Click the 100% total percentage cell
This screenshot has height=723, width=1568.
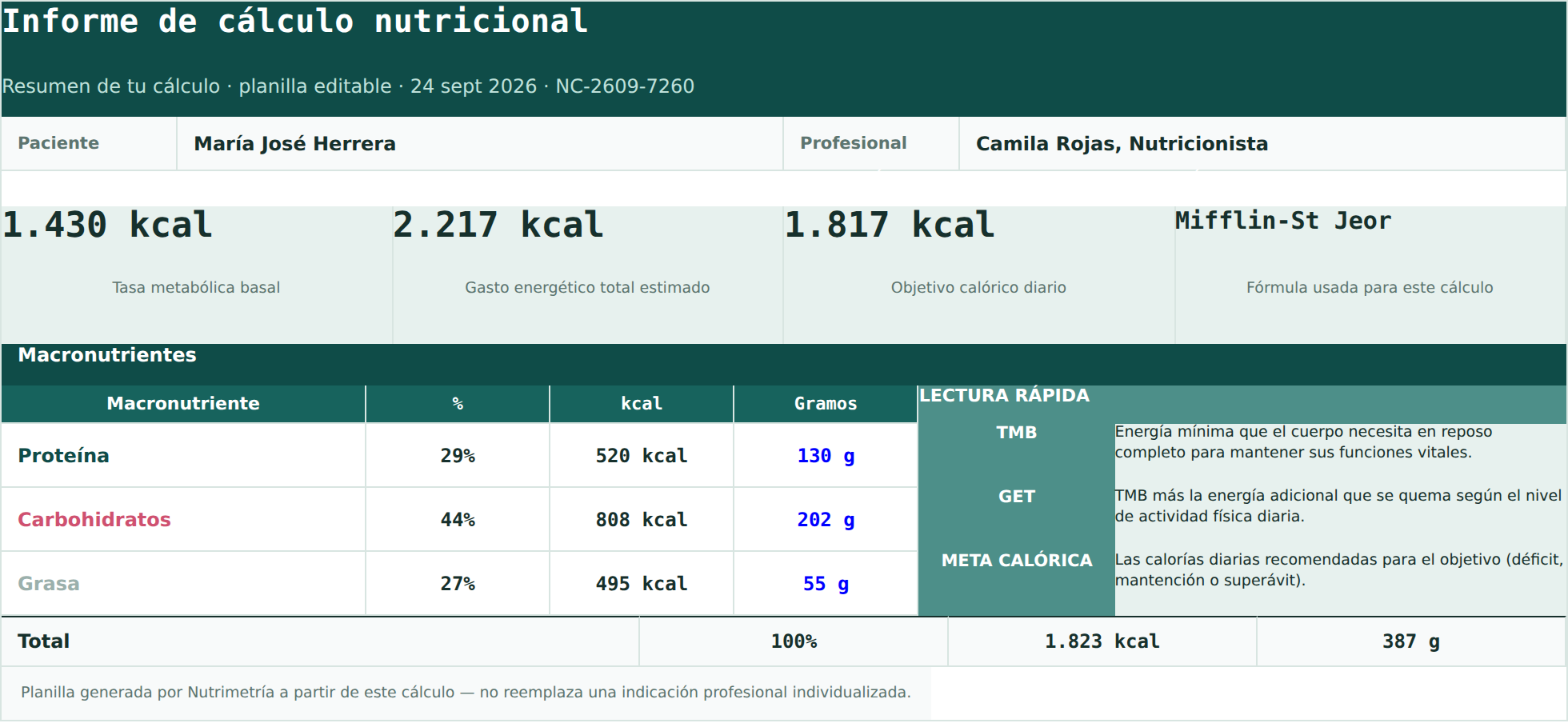tap(794, 641)
